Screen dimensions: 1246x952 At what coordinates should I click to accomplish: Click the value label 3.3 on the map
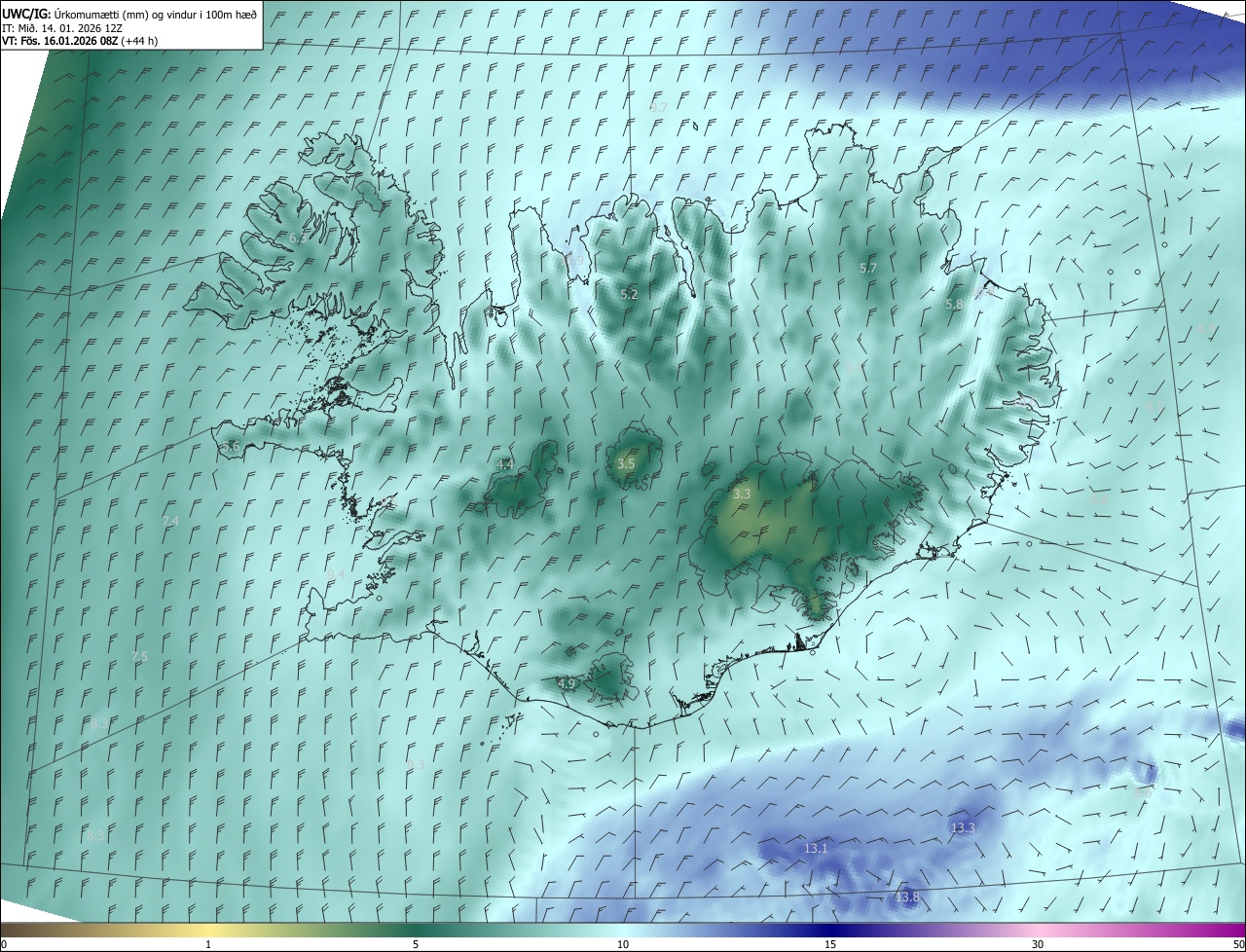[x=742, y=494]
